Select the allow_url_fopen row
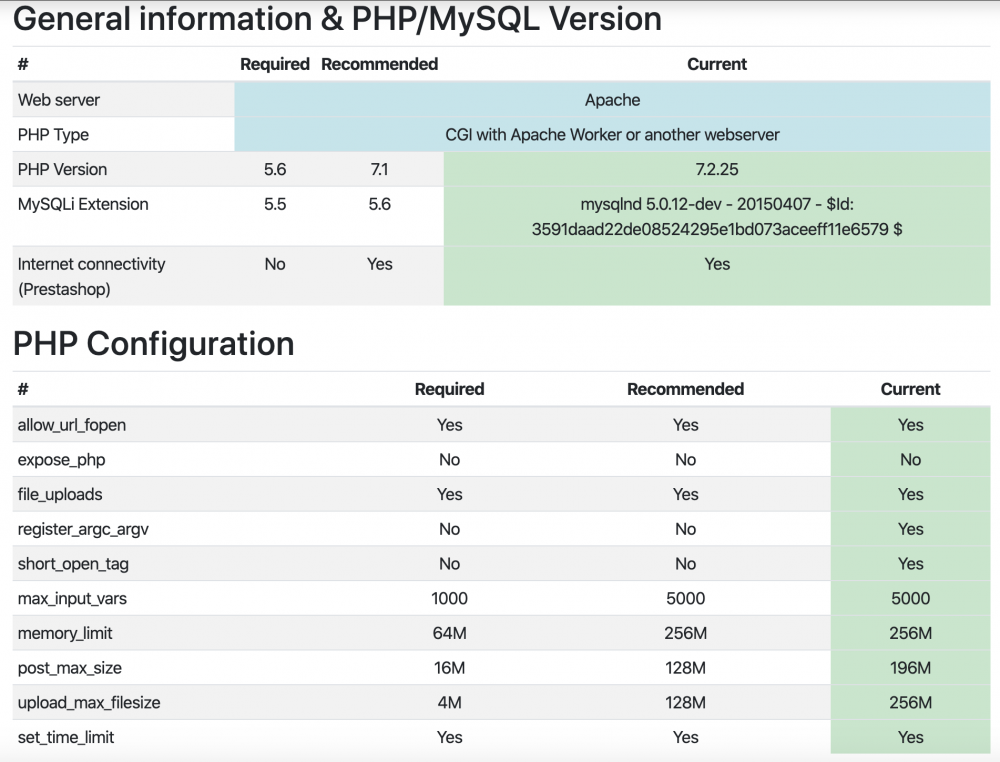Screen dimensions: 1000x762 (x=71, y=424)
